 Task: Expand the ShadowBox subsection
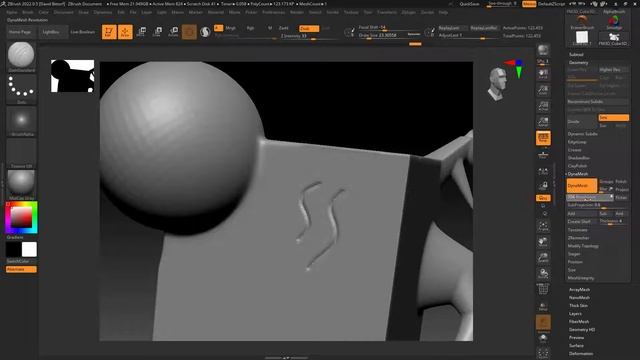tap(578, 158)
